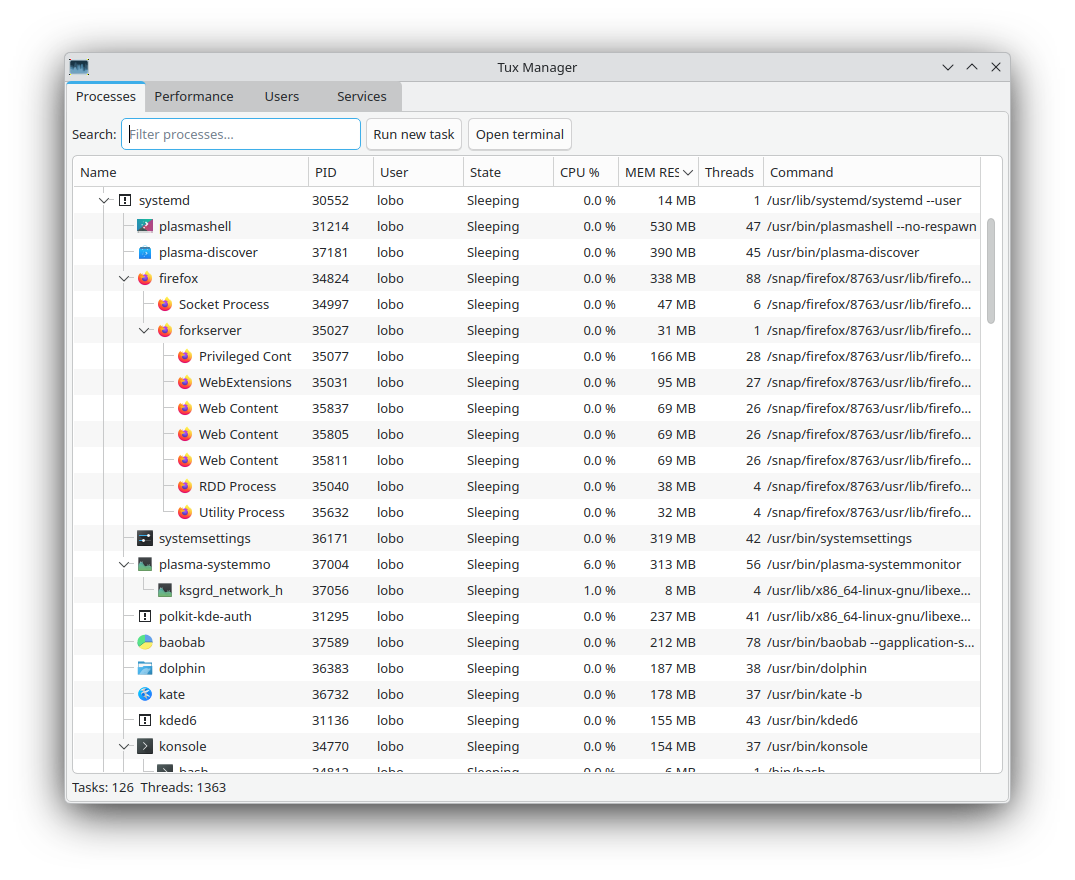The width and height of the screenshot is (1075, 880).
Task: Click the systemsettings icon
Action: tap(145, 538)
